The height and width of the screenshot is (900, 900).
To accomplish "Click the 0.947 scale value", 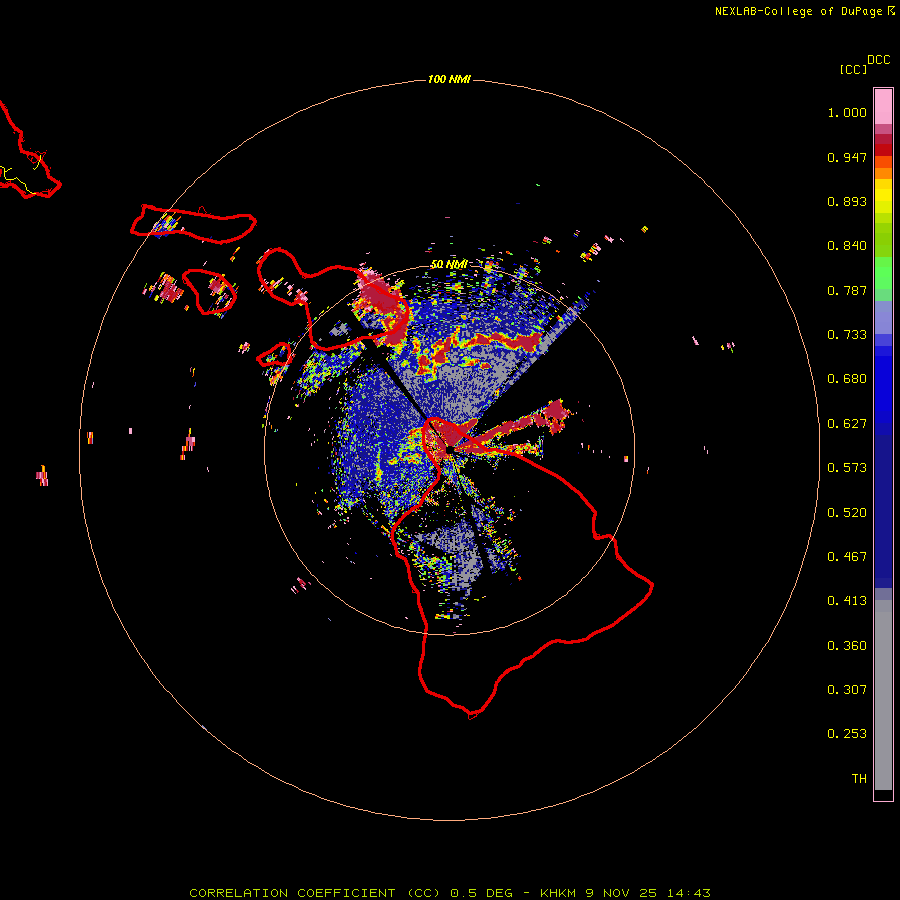I will (x=847, y=157).
